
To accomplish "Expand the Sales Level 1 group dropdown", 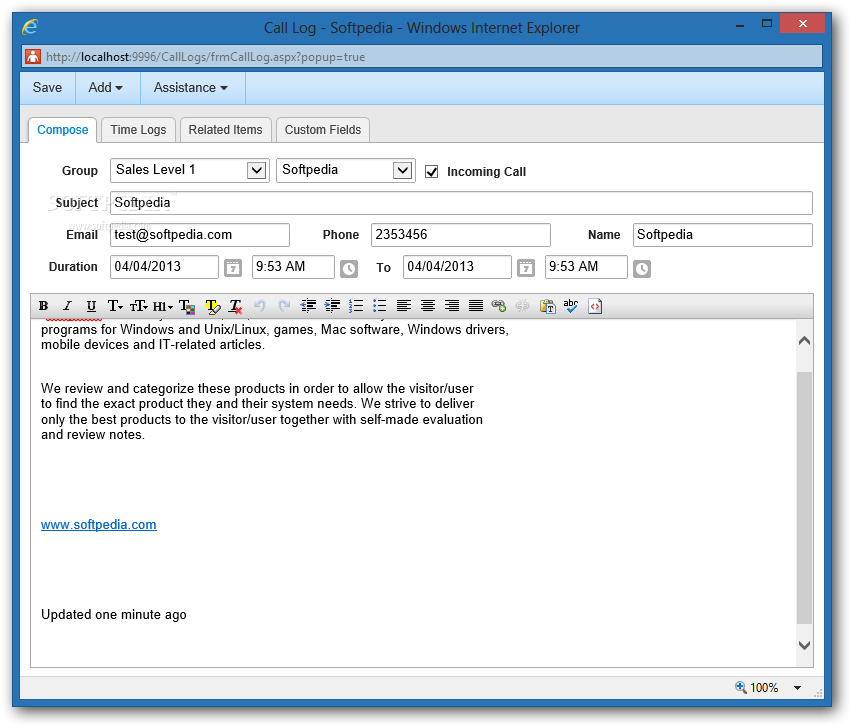I will tap(256, 170).
